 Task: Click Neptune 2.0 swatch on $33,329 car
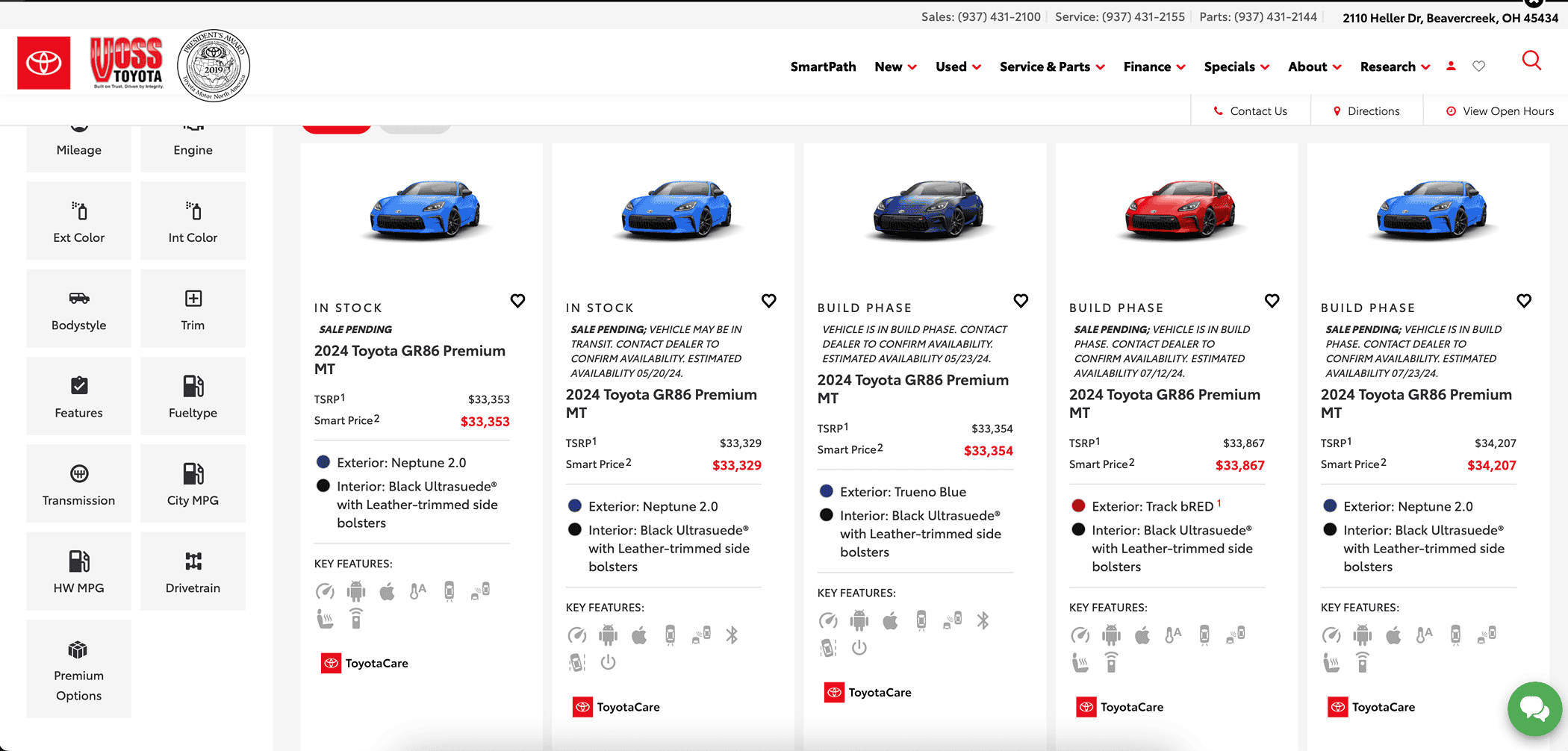tap(575, 505)
